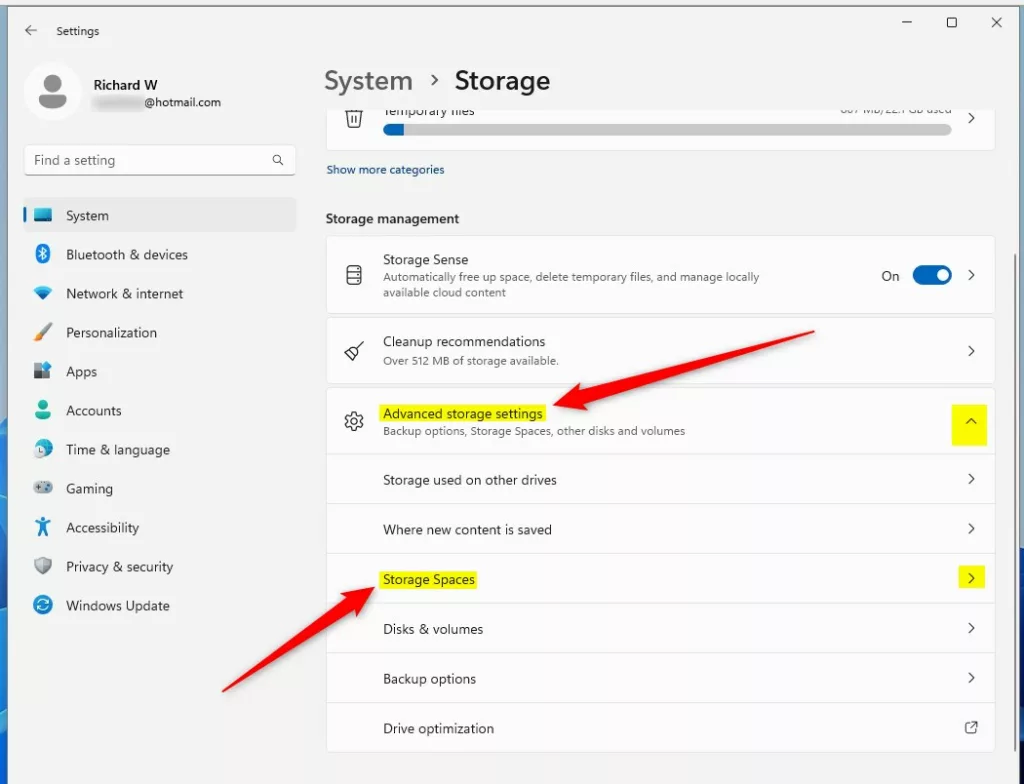This screenshot has height=784, width=1024.
Task: Click the Apps icon in sidebar
Action: (x=43, y=371)
